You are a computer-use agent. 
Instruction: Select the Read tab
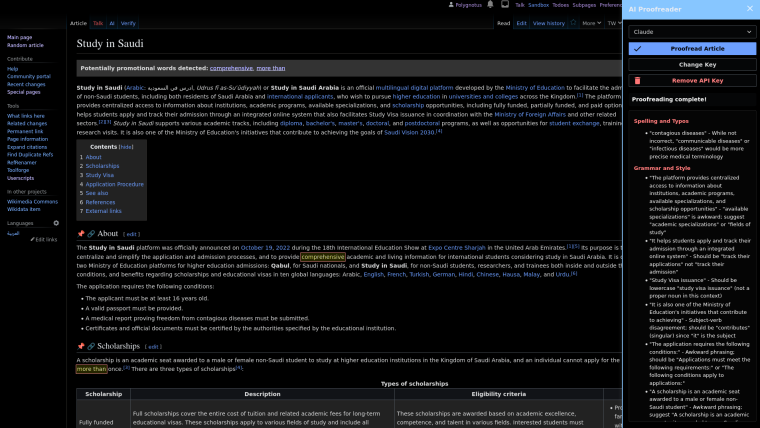point(504,23)
